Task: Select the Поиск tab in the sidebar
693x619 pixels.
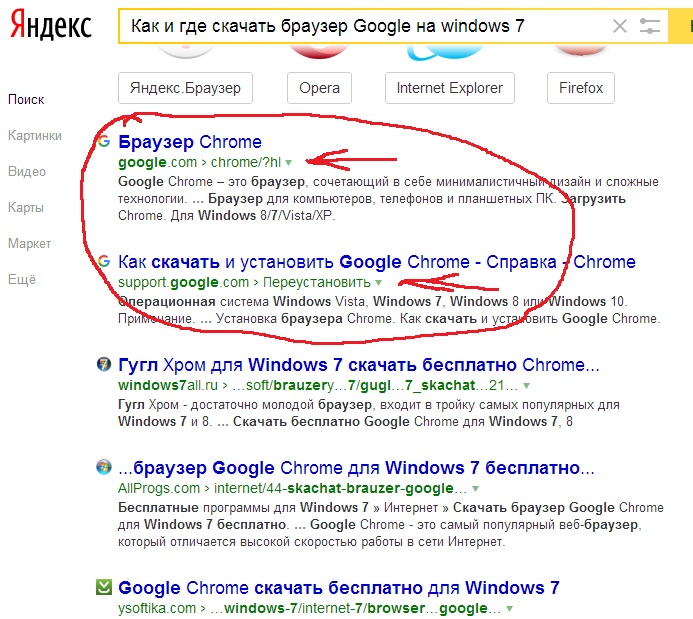Action: tap(26, 99)
